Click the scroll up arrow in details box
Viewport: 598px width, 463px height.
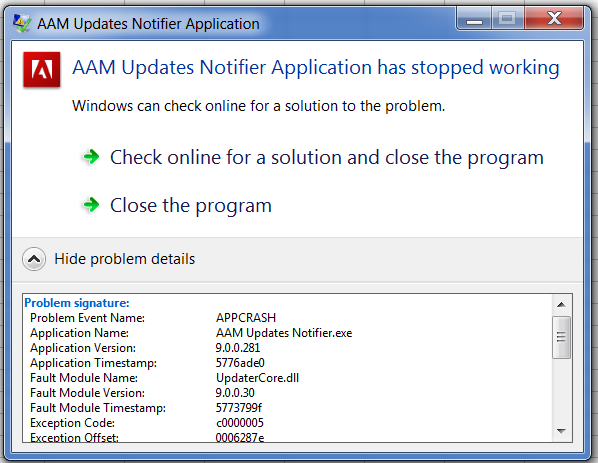tap(561, 304)
